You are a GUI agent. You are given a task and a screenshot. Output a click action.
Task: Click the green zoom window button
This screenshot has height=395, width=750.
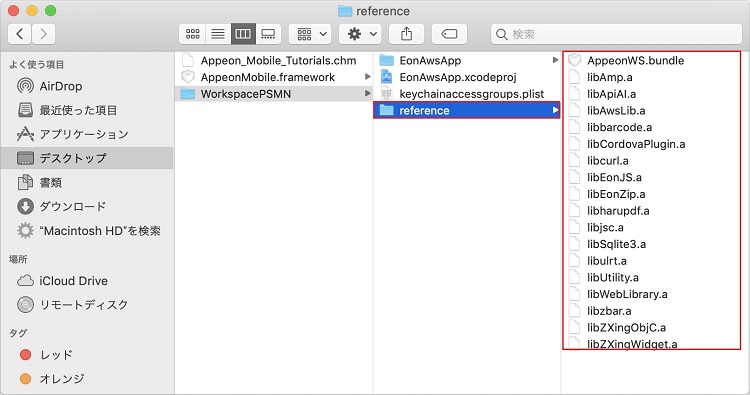[50, 11]
